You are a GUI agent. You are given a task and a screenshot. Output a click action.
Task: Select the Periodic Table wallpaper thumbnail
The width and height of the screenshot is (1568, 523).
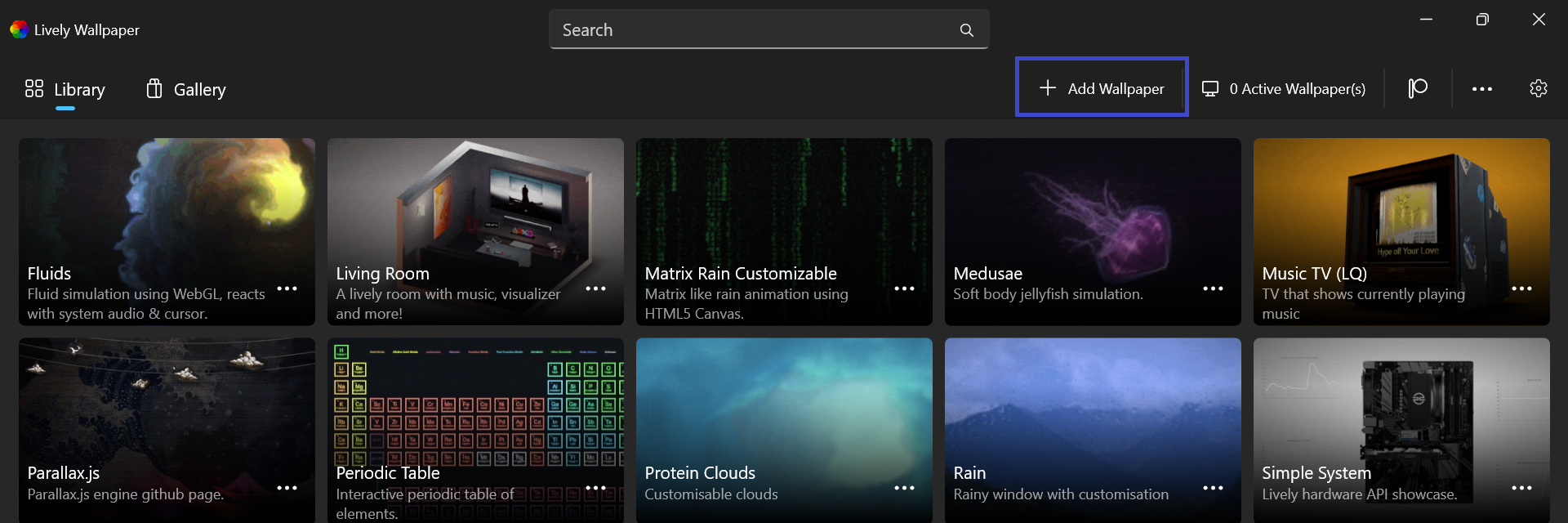point(475,409)
